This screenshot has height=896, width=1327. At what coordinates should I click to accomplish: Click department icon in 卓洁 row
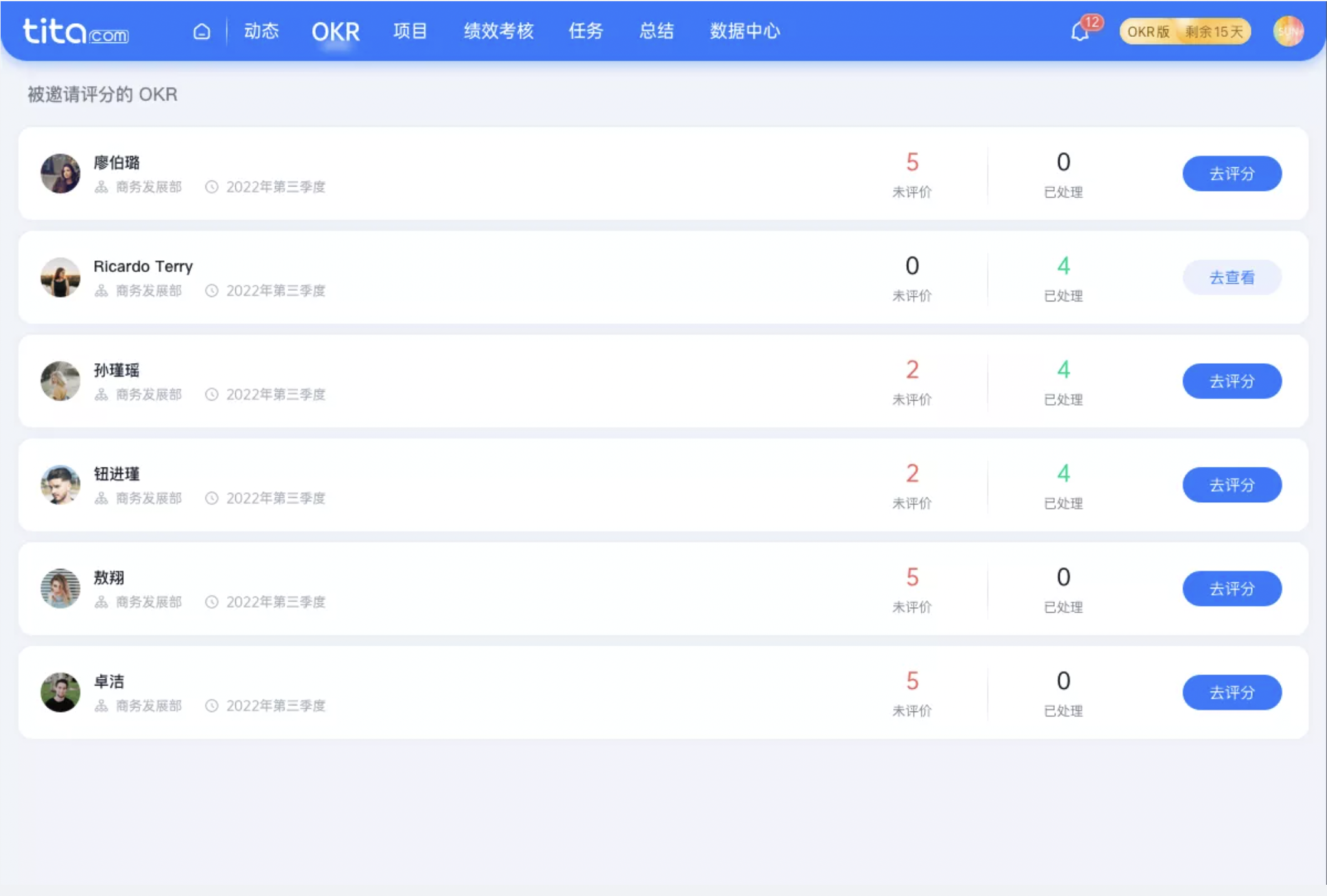[101, 706]
